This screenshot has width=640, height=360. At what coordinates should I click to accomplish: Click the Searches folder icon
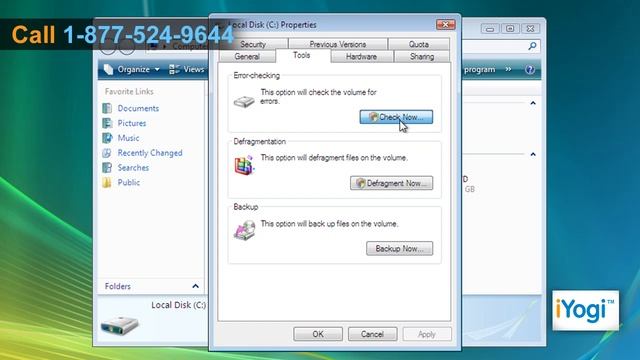(107, 167)
